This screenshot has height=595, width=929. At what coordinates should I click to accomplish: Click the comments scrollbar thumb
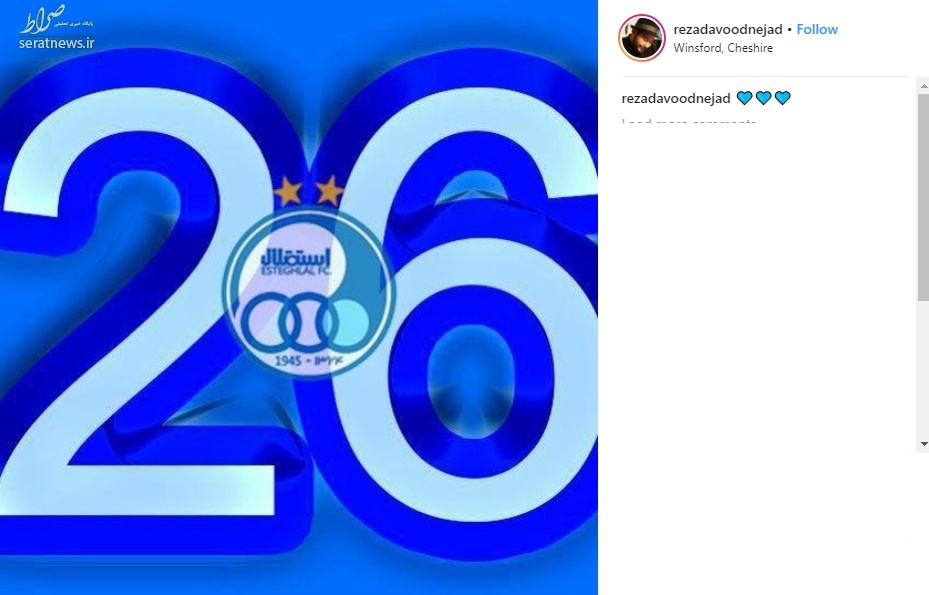click(924, 197)
